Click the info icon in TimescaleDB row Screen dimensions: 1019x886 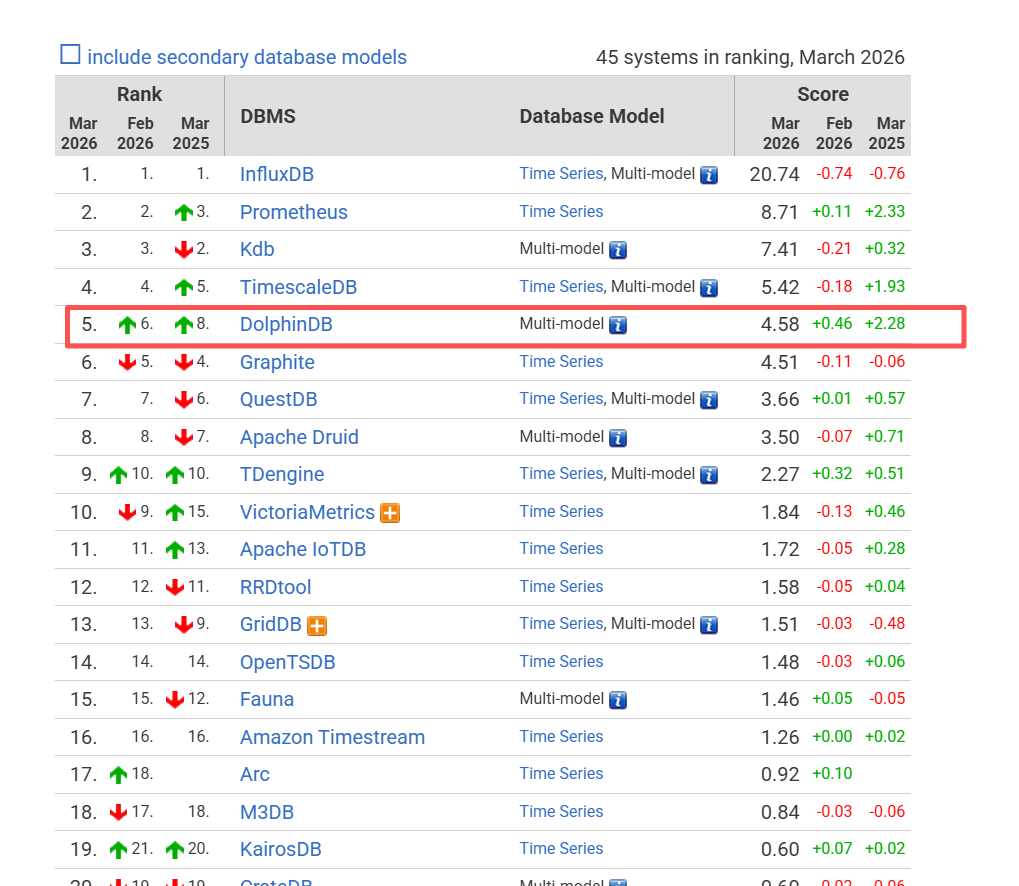709,287
